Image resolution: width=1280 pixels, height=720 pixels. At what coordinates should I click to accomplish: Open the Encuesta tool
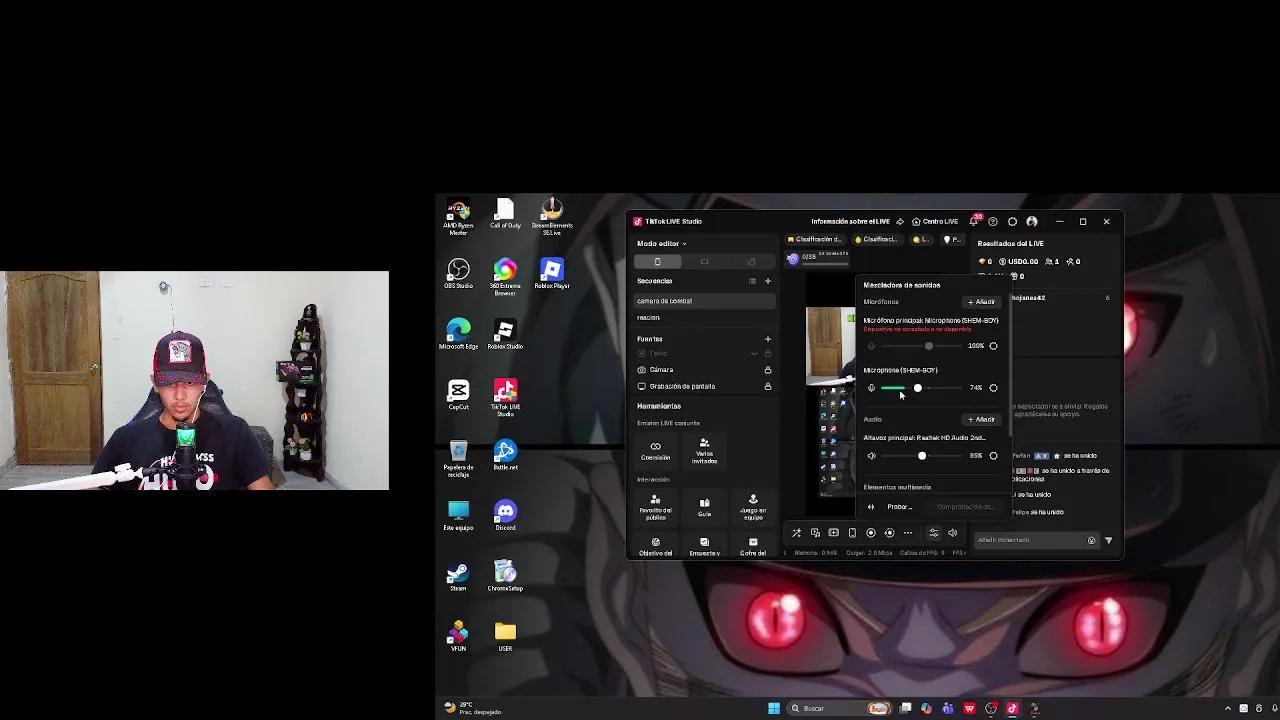click(x=704, y=547)
